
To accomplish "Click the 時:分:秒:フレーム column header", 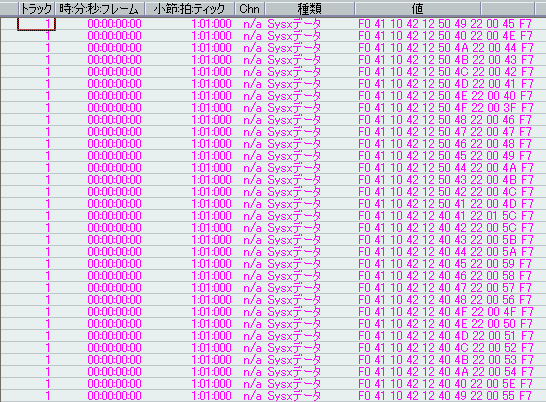I will coord(99,9).
